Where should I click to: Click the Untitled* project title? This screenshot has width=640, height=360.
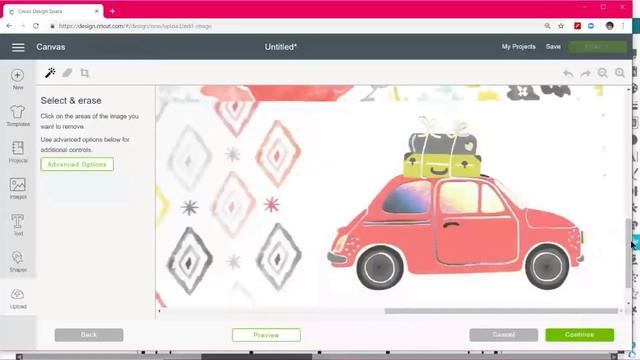tap(281, 47)
